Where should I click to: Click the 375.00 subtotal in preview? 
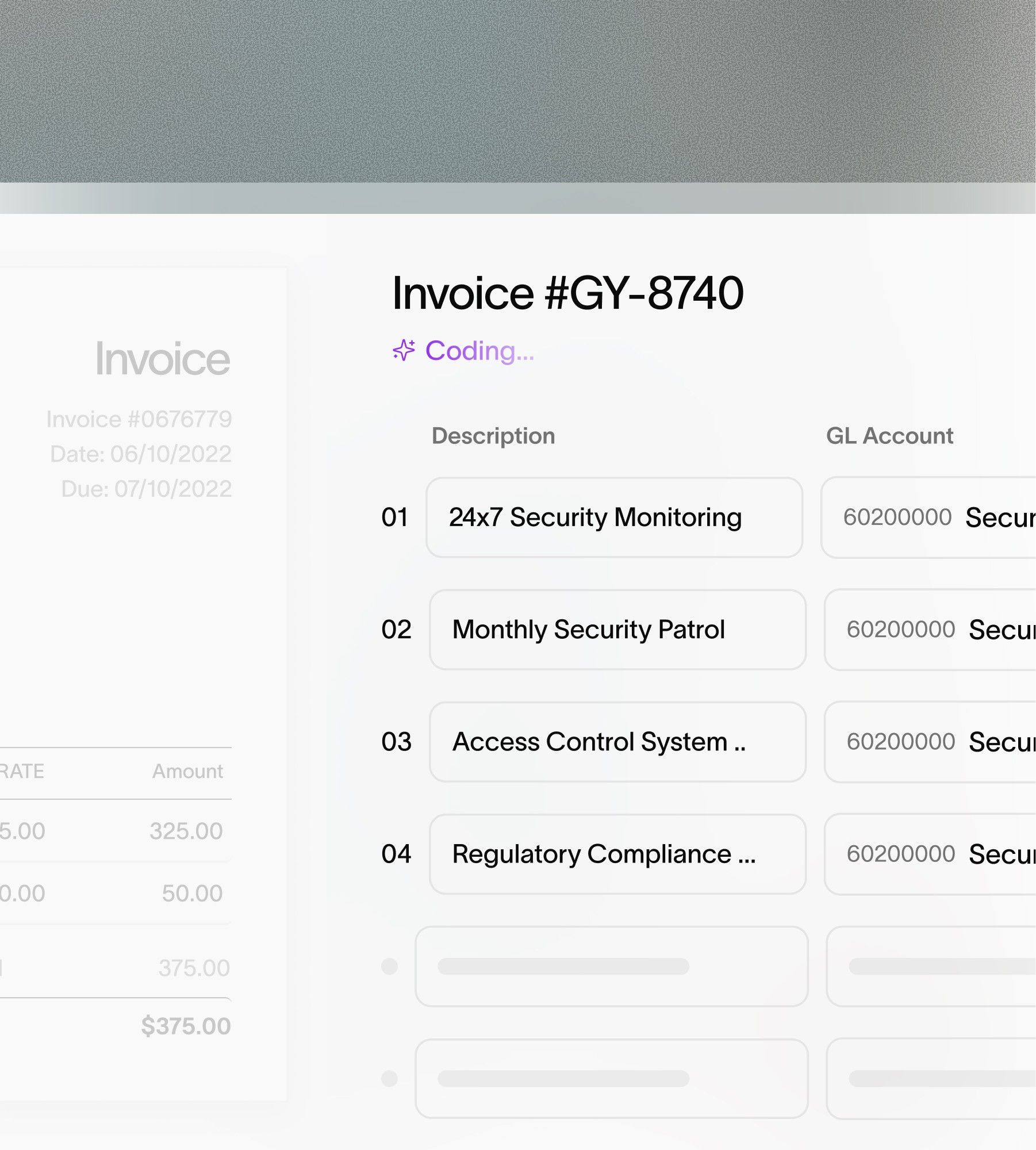point(194,968)
